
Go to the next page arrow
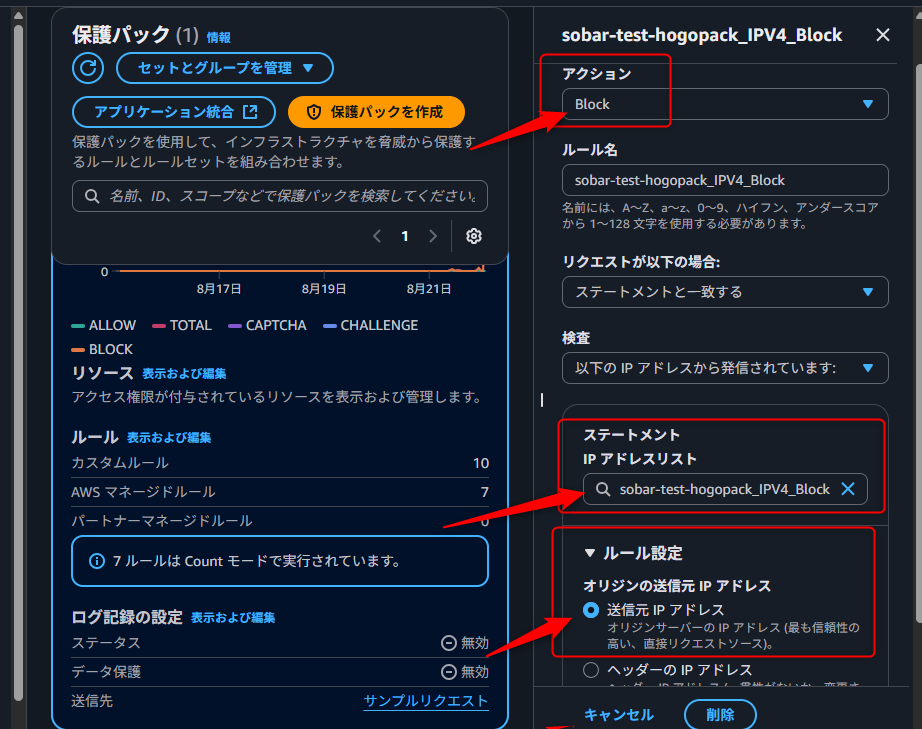click(x=433, y=236)
